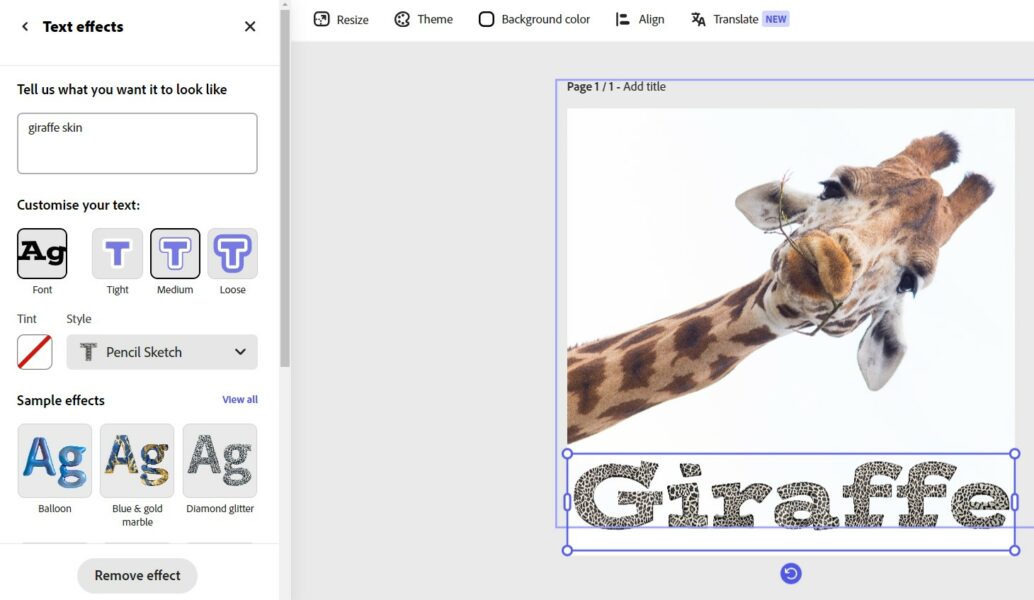Apply the Diamond glitter sample effect

[219, 461]
